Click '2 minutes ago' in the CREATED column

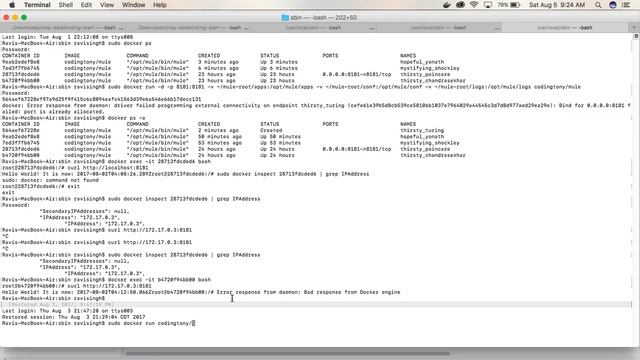coord(218,131)
